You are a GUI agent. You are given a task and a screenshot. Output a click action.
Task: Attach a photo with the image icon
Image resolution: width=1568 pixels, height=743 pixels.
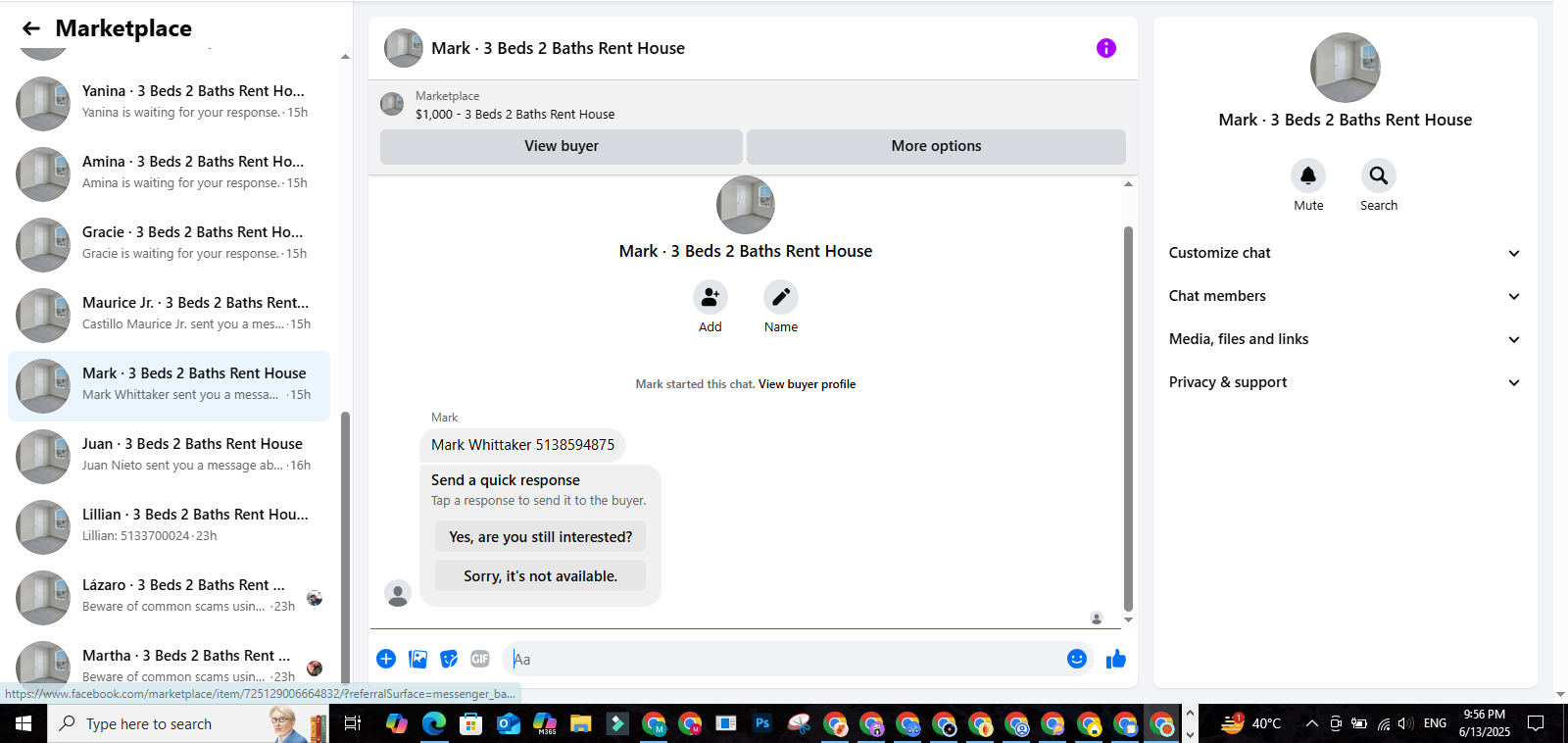(x=418, y=659)
